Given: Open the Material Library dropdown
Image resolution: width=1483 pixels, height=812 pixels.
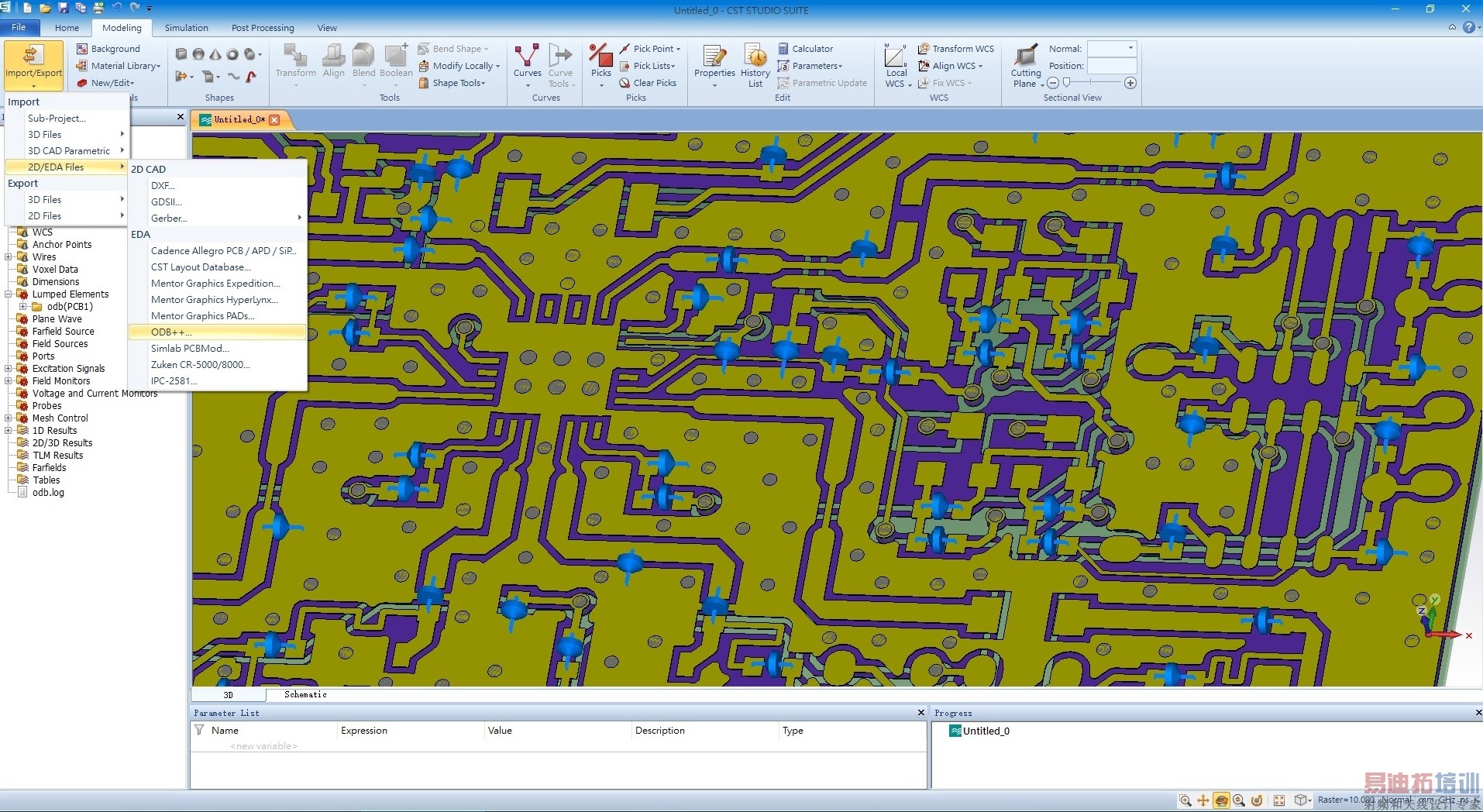Looking at the screenshot, I should click(x=119, y=66).
